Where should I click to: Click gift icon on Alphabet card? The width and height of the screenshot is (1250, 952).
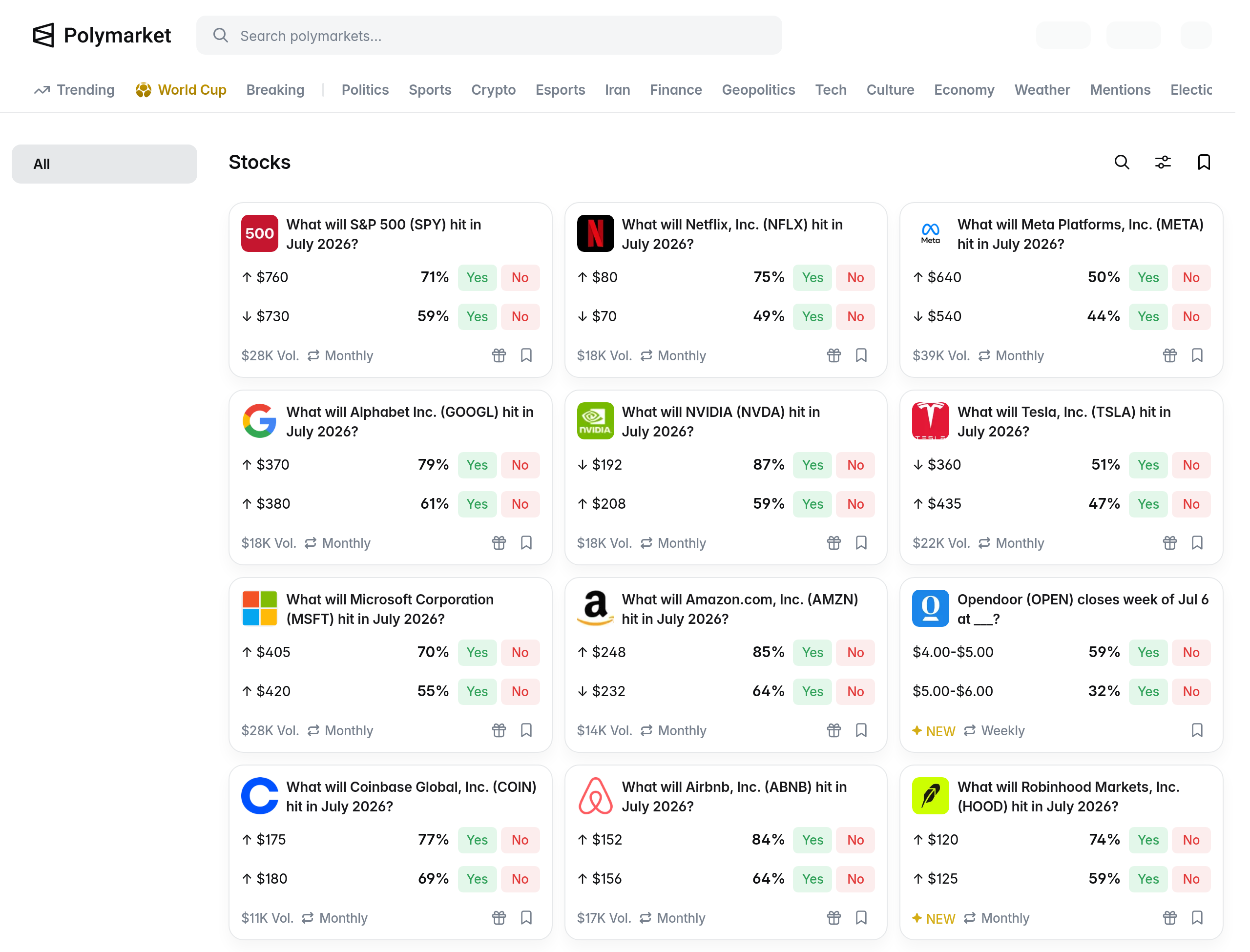coord(499,543)
